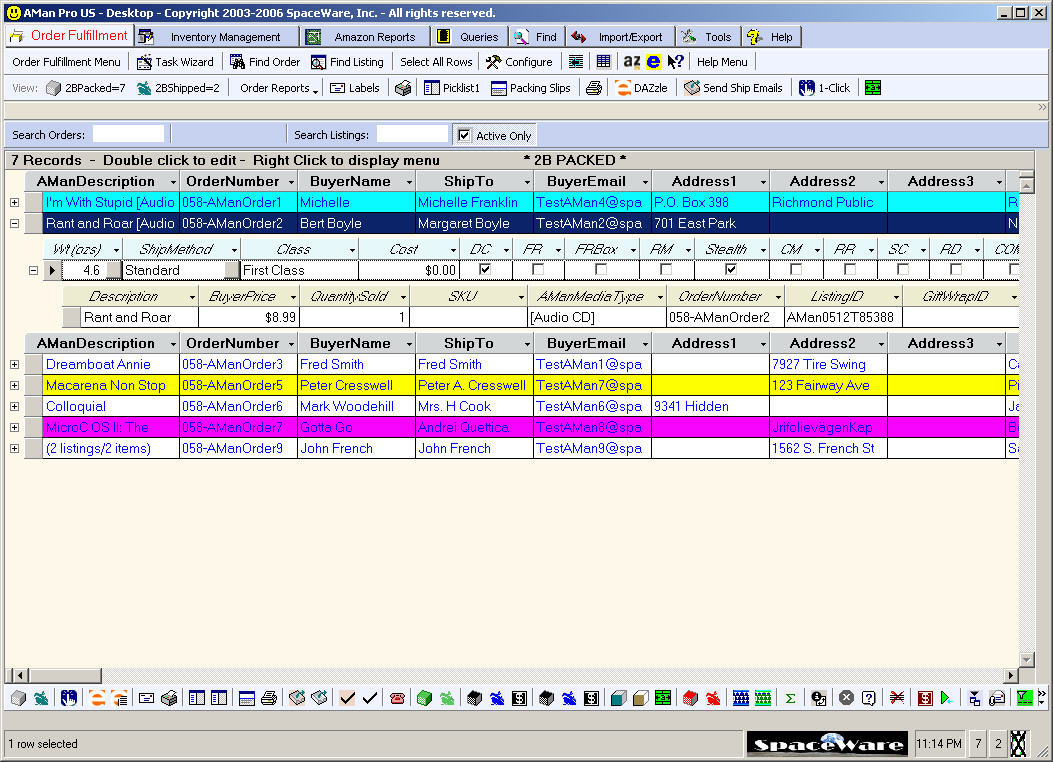Click the red telephone icon in bottom toolbar
The width and height of the screenshot is (1053, 762).
397,698
